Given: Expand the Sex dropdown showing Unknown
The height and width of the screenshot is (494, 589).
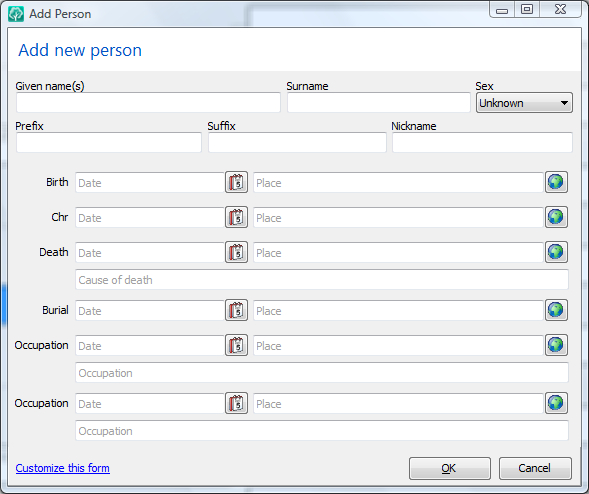Looking at the screenshot, I should click(524, 103).
